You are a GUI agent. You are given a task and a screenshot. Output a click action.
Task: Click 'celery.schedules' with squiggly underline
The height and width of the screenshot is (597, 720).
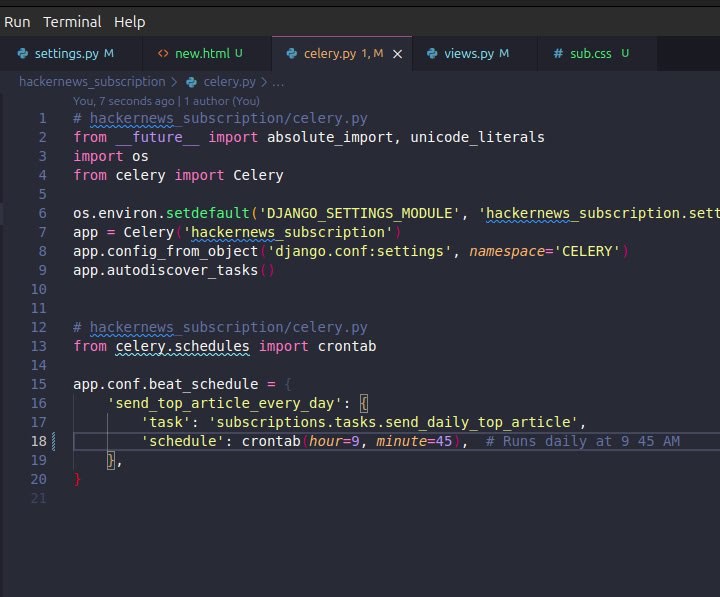coord(182,346)
